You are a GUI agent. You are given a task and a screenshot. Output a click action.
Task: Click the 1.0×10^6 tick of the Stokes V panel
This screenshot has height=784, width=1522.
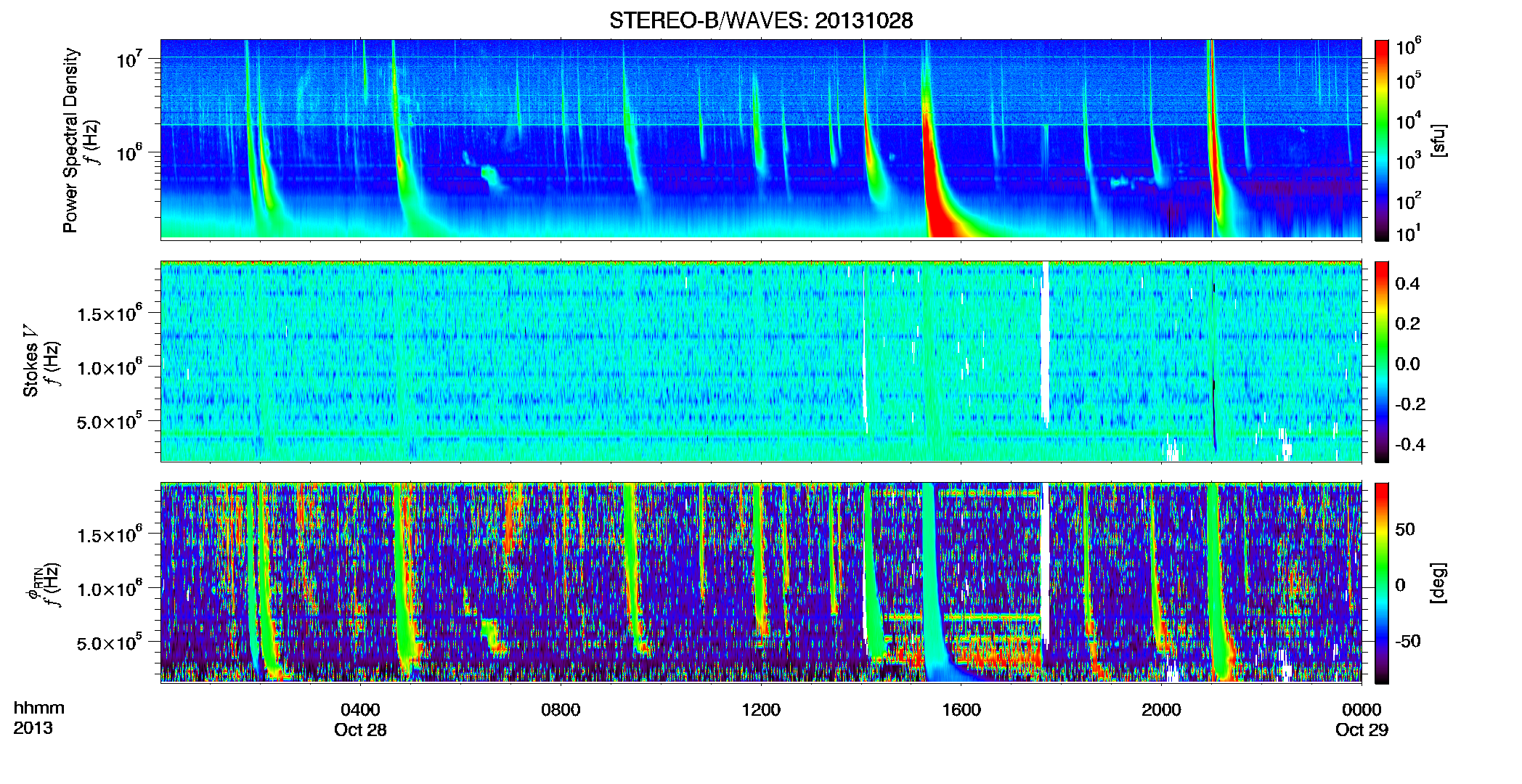click(x=109, y=367)
